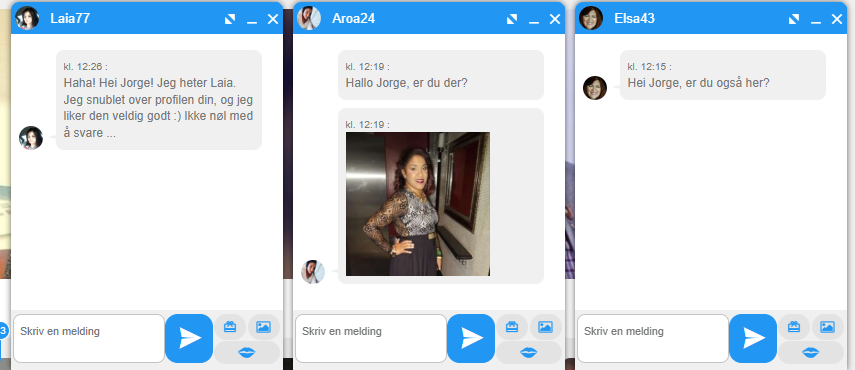Expand the Elsa43 chat window
Screen dimensions: 855x370
(x=794, y=19)
